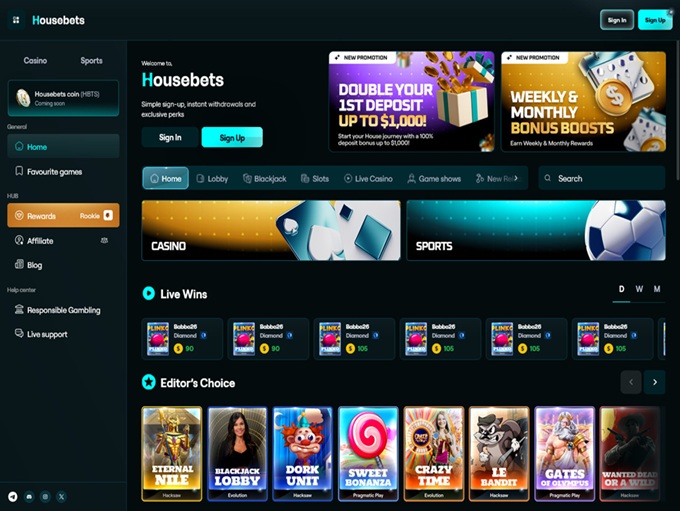Click Sign In below the welcome text

170,138
